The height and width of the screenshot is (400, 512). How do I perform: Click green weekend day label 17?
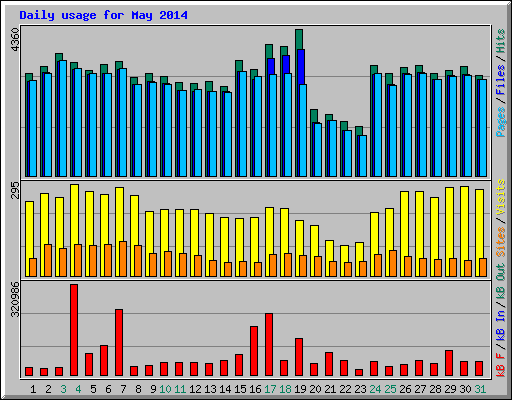270,389
